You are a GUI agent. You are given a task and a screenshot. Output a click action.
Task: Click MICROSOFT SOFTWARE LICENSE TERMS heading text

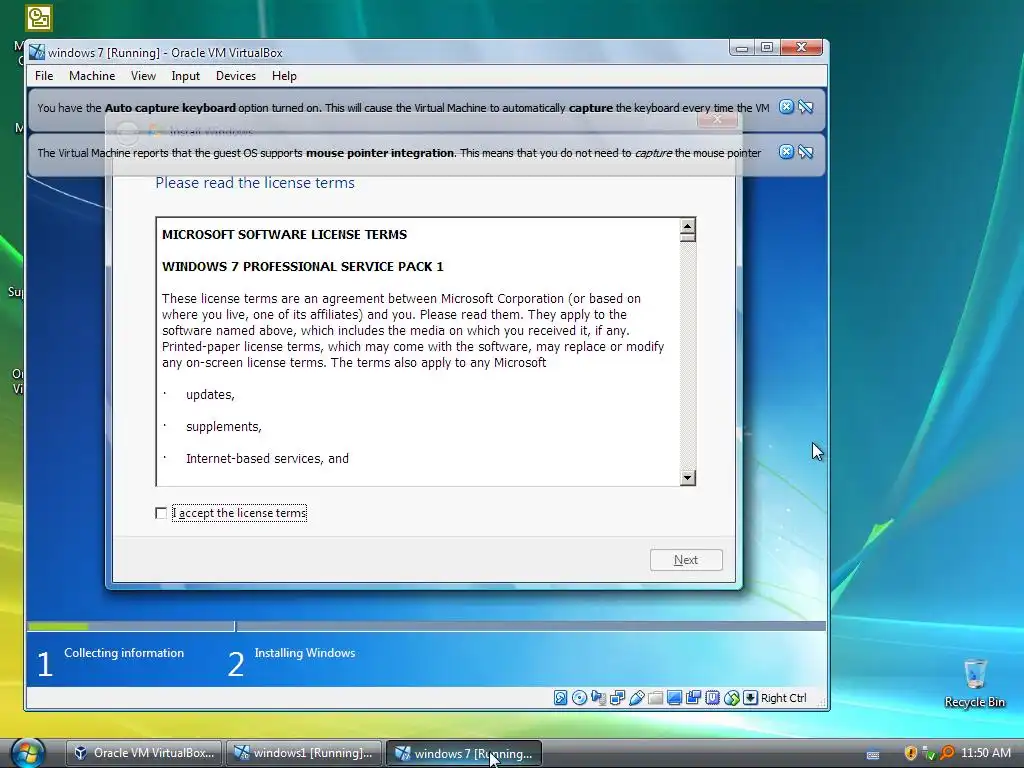tap(284, 234)
